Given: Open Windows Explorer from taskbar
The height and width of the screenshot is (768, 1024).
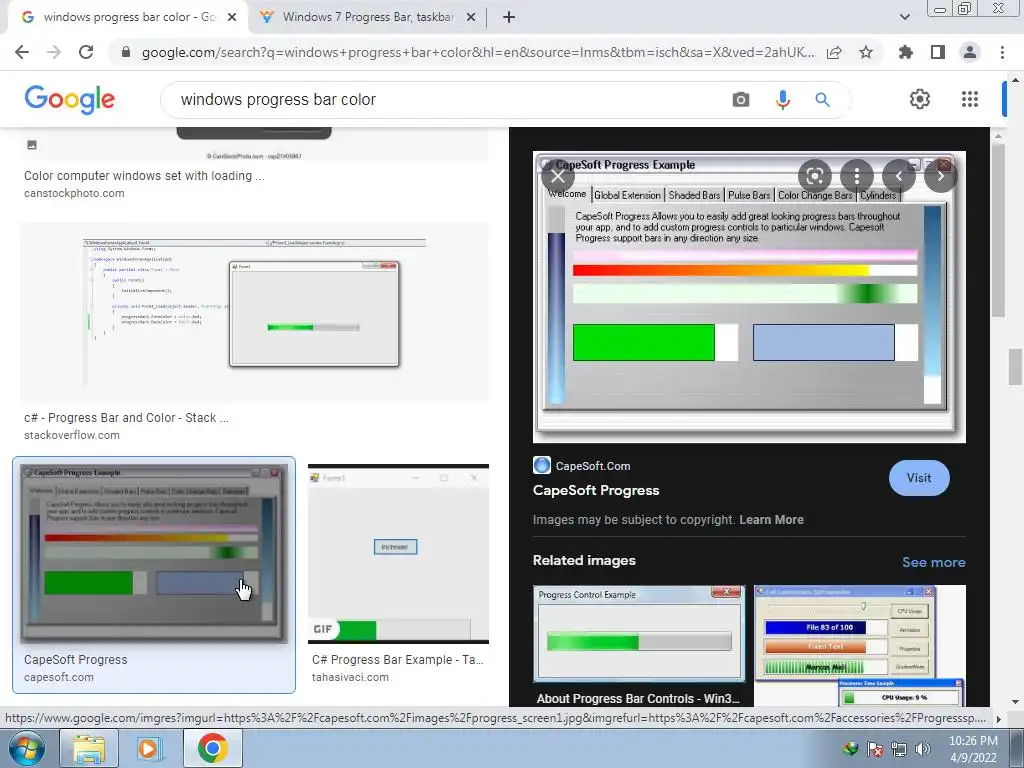Looking at the screenshot, I should (89, 748).
